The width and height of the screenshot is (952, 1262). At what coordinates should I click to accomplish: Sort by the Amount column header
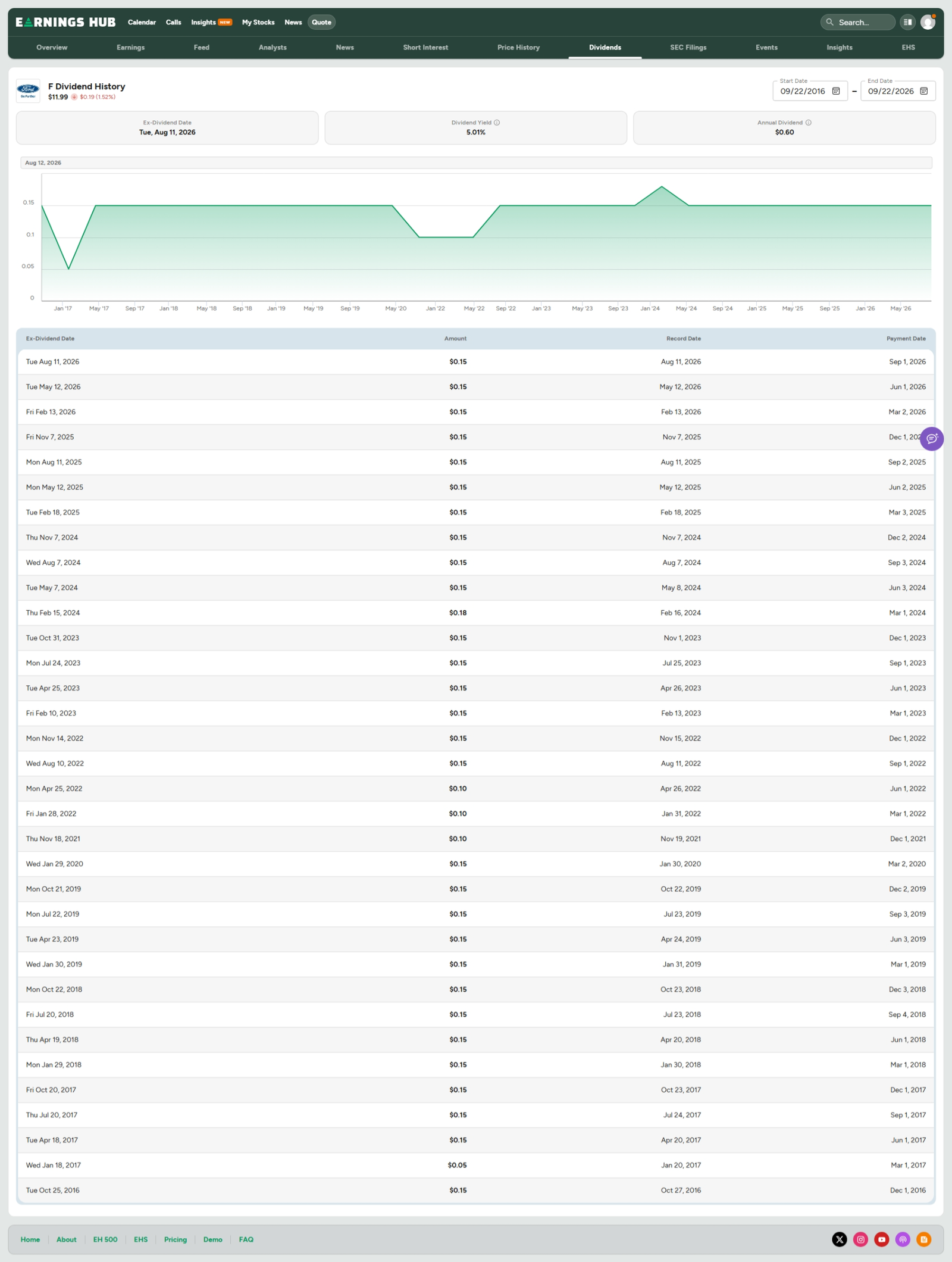[455, 339]
